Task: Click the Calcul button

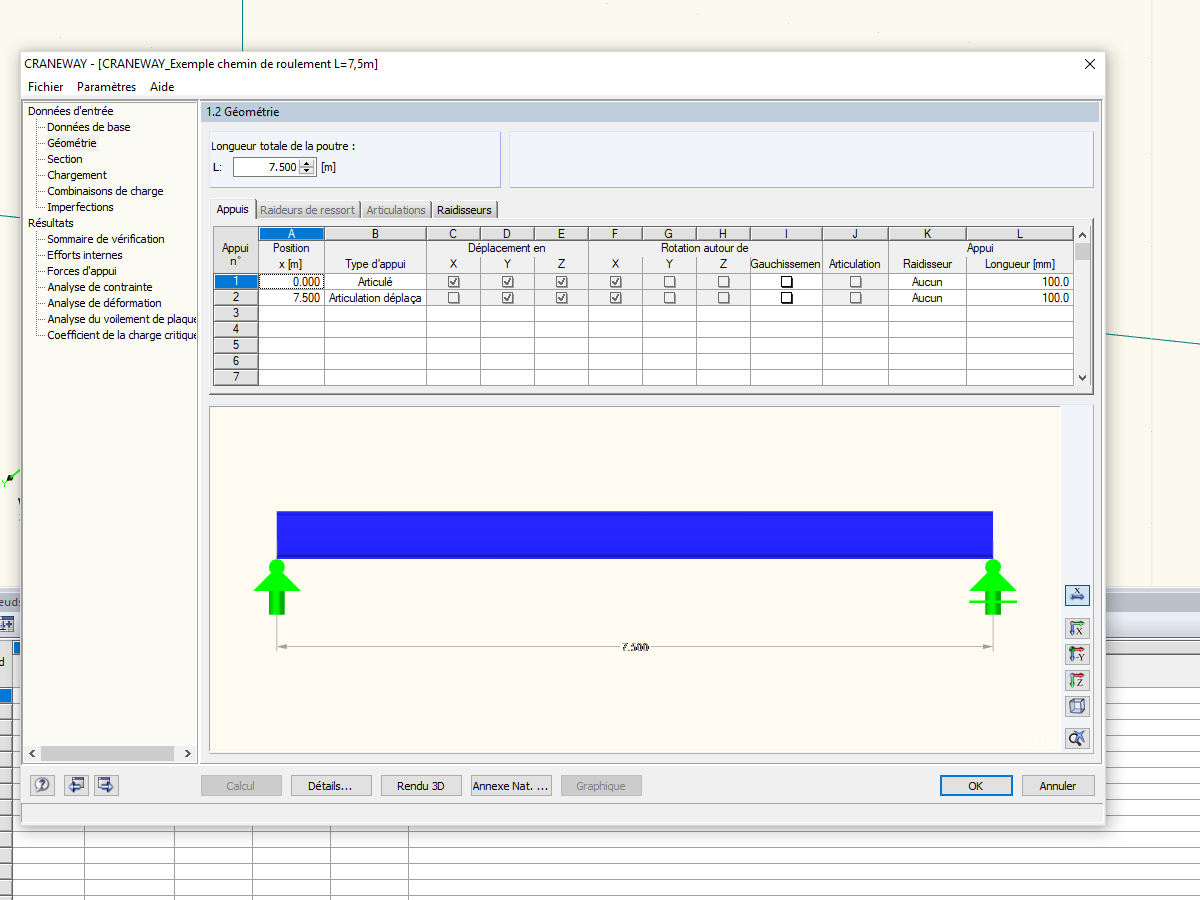Action: coord(241,786)
